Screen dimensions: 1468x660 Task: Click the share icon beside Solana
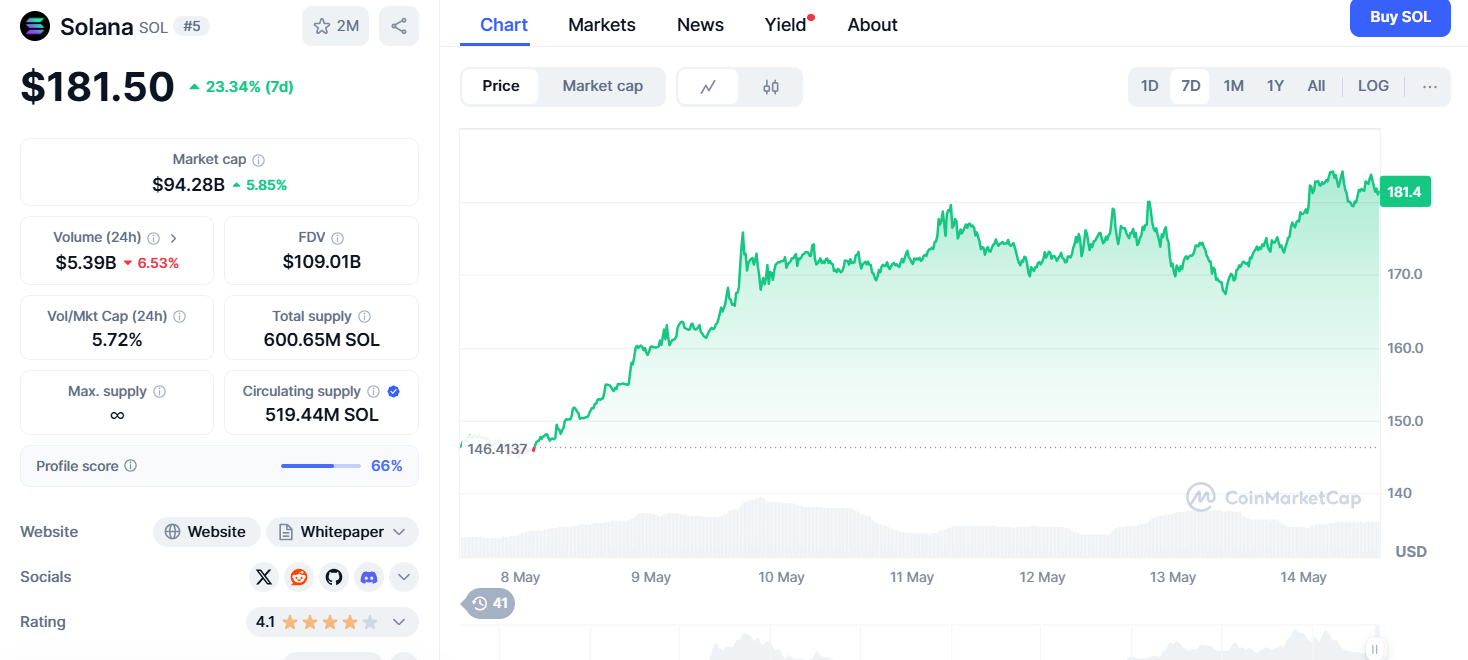point(399,26)
